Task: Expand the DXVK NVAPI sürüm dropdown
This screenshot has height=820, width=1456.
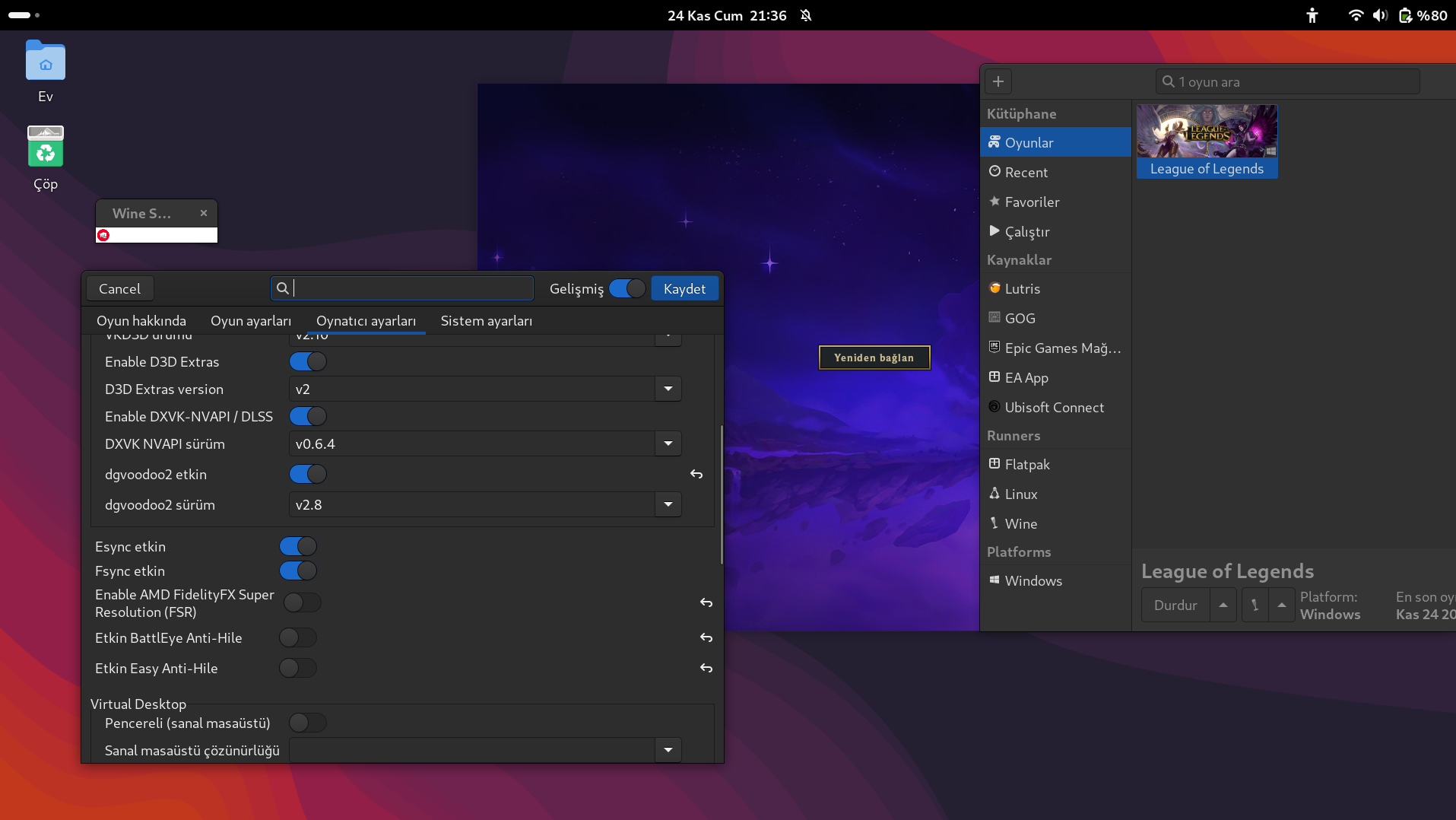Action: pos(668,444)
